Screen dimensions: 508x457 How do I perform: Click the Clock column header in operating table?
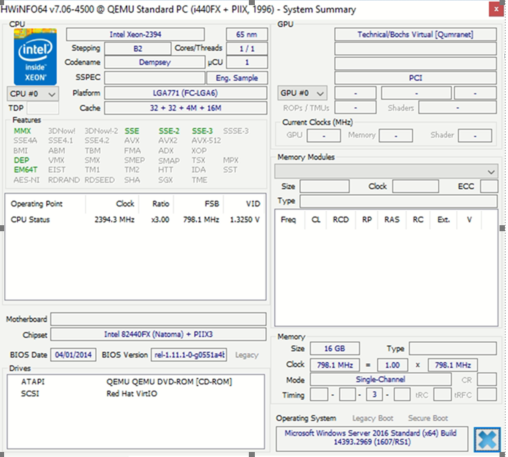(x=125, y=204)
